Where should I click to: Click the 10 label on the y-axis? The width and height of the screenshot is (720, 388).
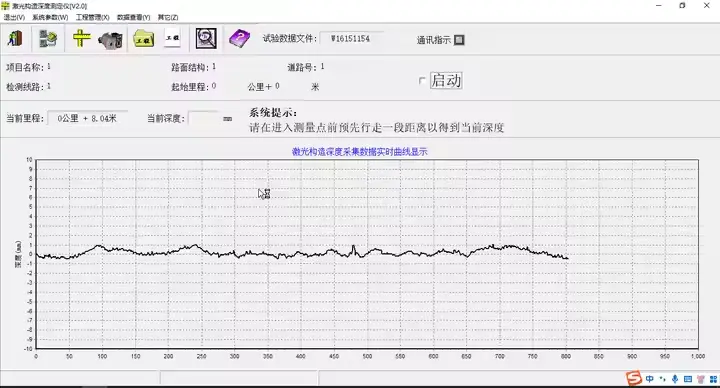click(x=29, y=160)
